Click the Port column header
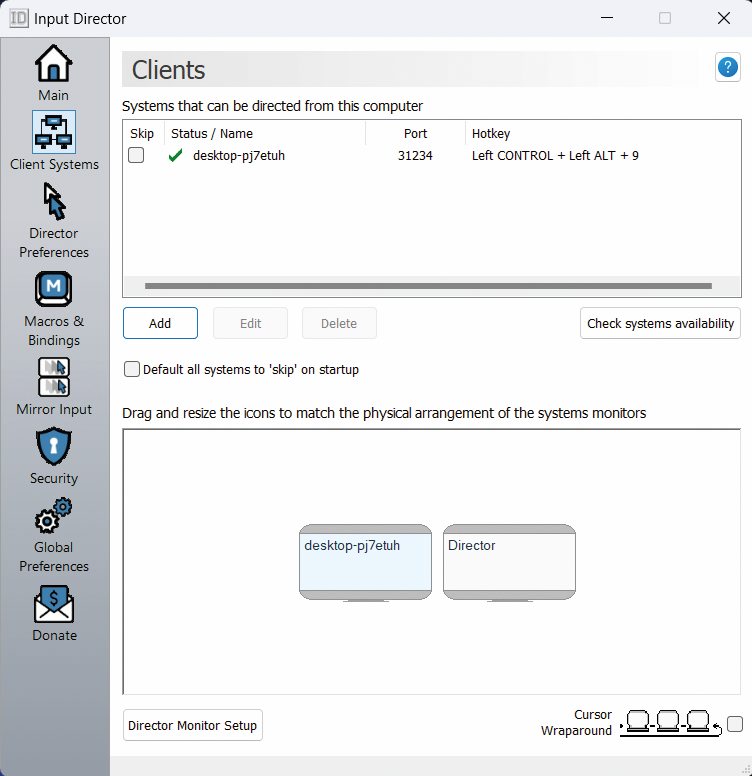The image size is (752, 776). coord(415,134)
